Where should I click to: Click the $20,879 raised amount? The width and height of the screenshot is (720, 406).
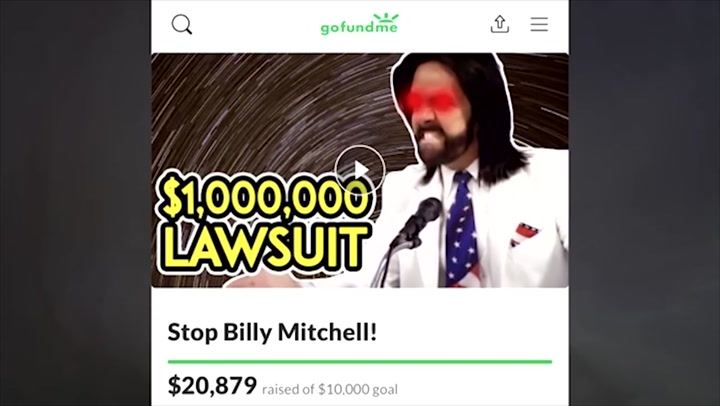pyautogui.click(x=212, y=386)
